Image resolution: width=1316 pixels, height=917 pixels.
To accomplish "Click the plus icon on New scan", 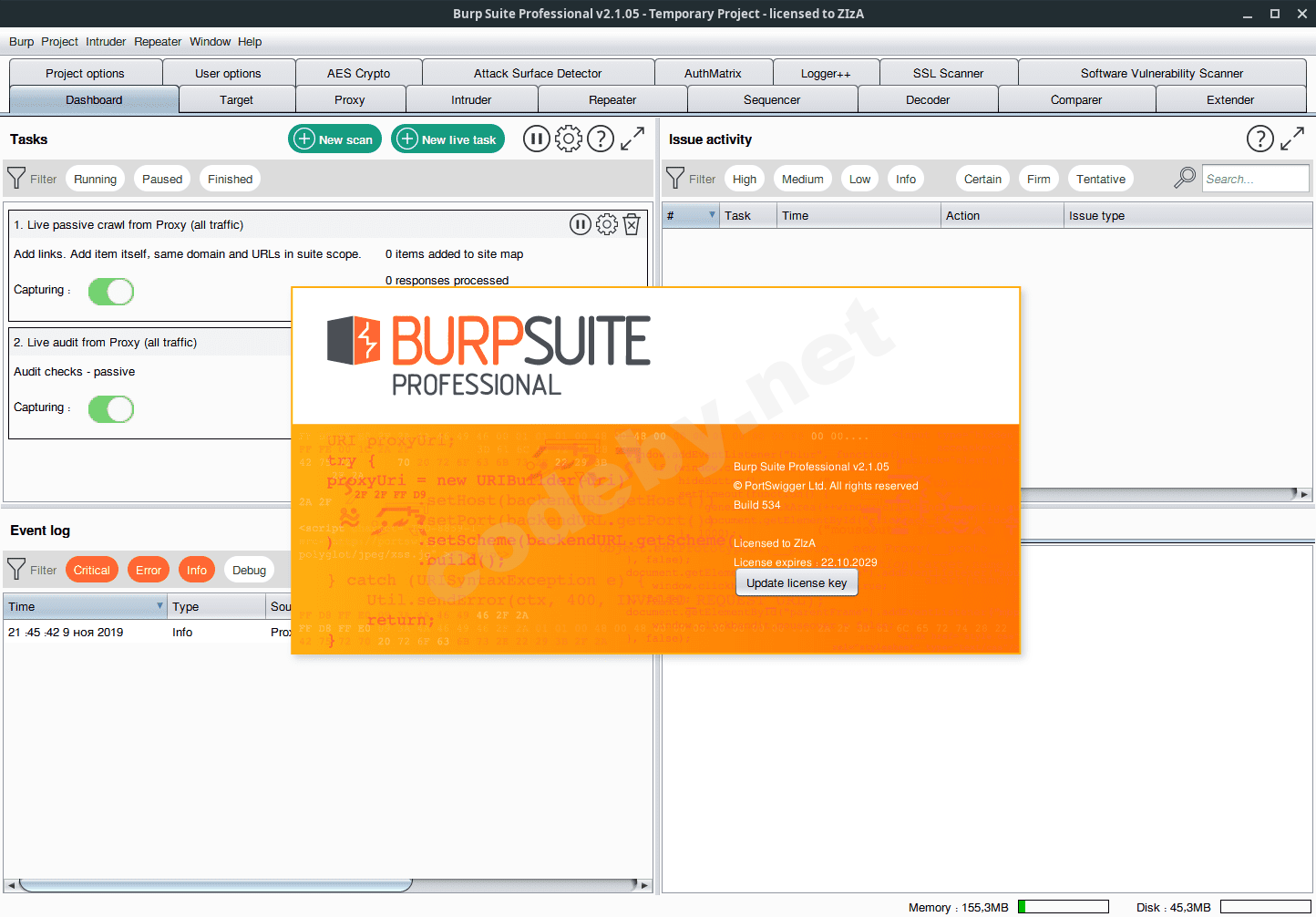I will 305,139.
